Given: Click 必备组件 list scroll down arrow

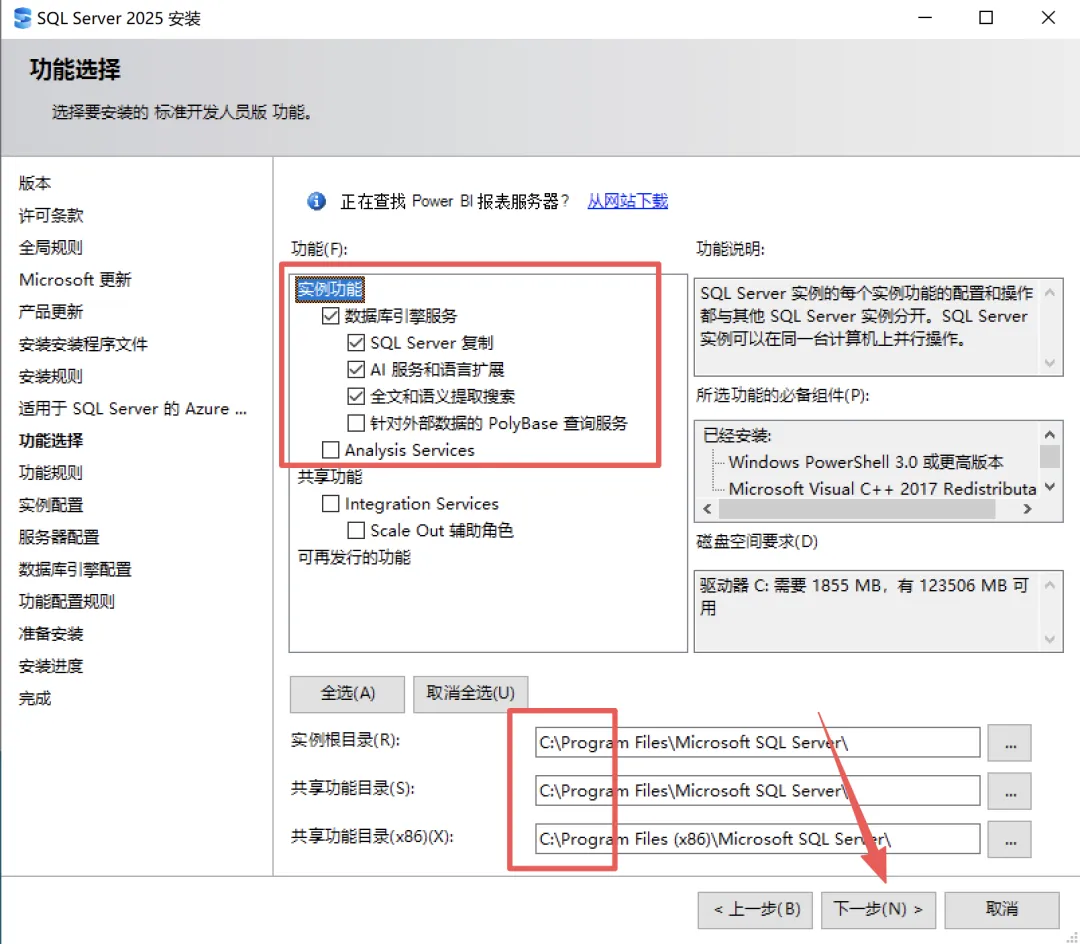Looking at the screenshot, I should 1050,487.
